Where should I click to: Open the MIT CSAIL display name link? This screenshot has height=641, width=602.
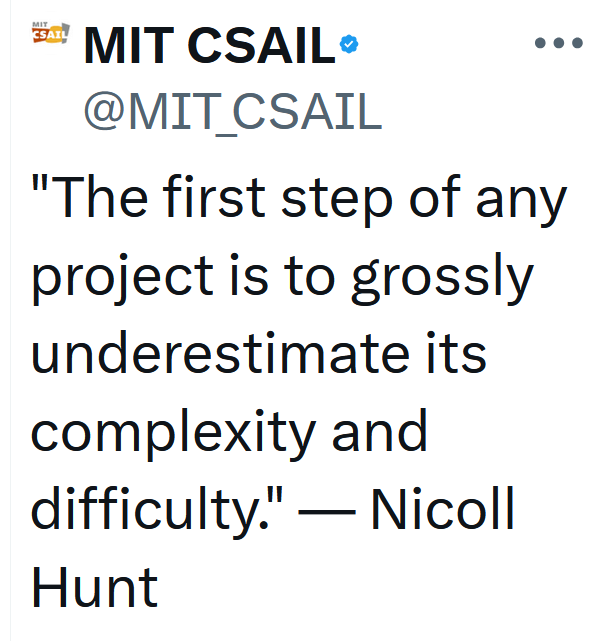click(x=209, y=45)
